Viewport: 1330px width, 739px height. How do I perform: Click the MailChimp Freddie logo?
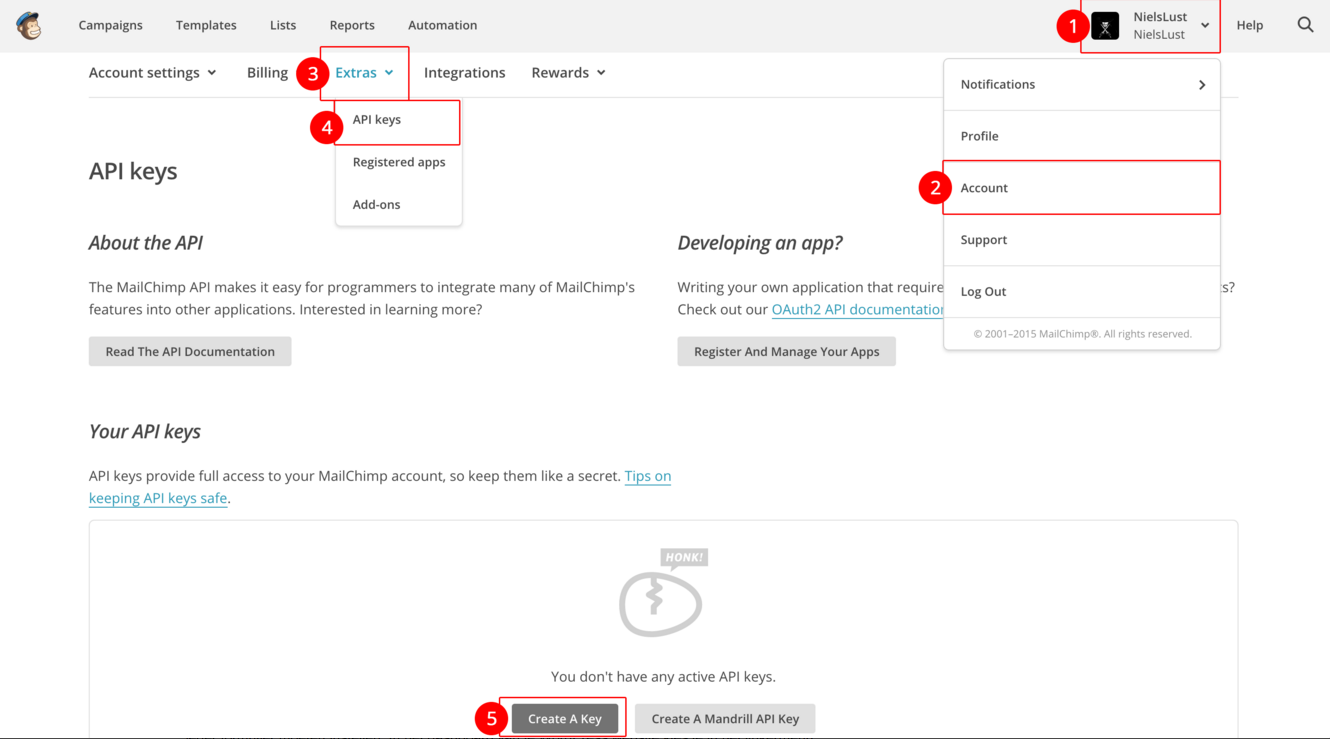coord(29,25)
